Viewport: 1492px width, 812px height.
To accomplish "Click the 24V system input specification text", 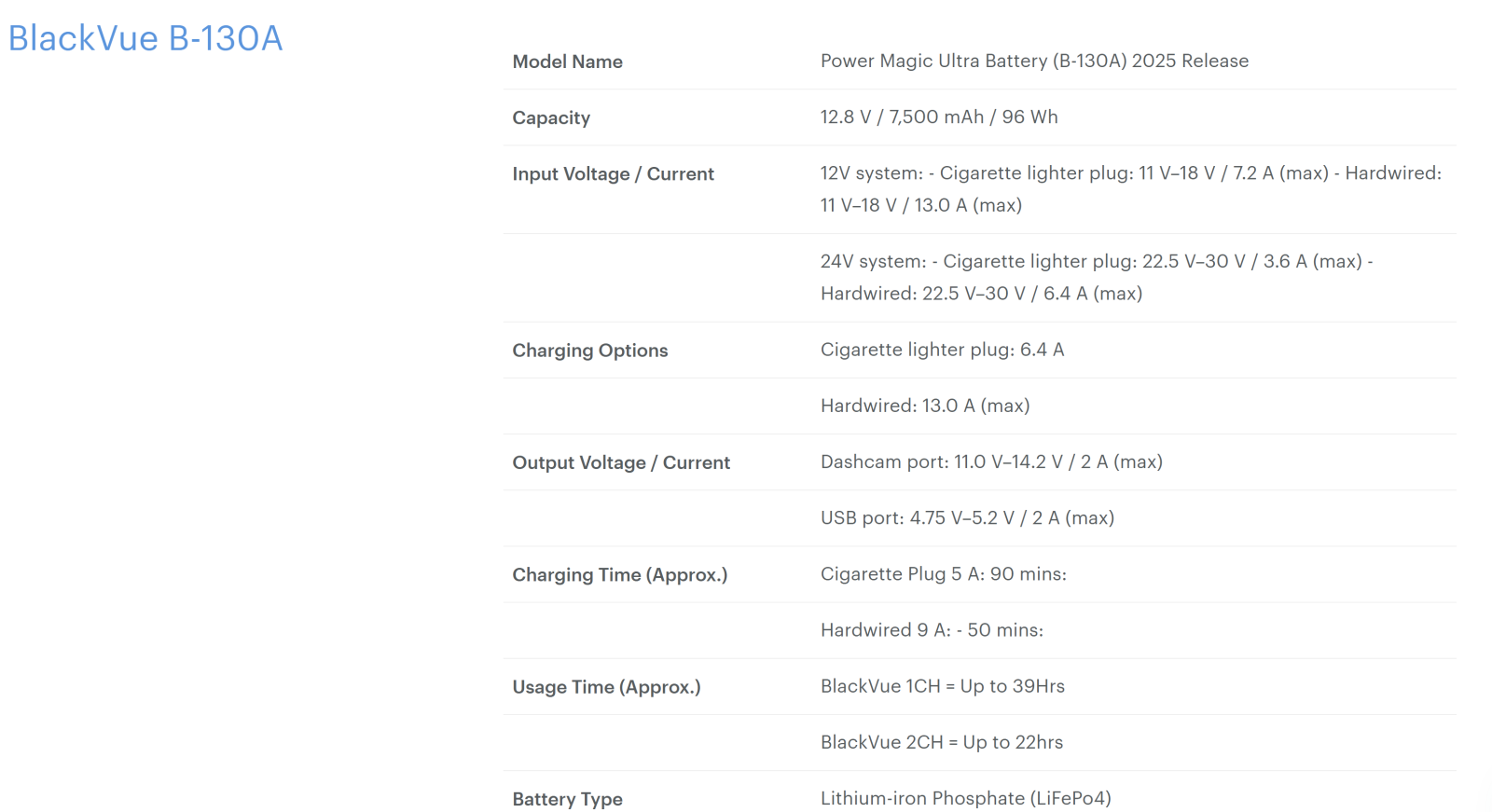I will coord(1096,277).
